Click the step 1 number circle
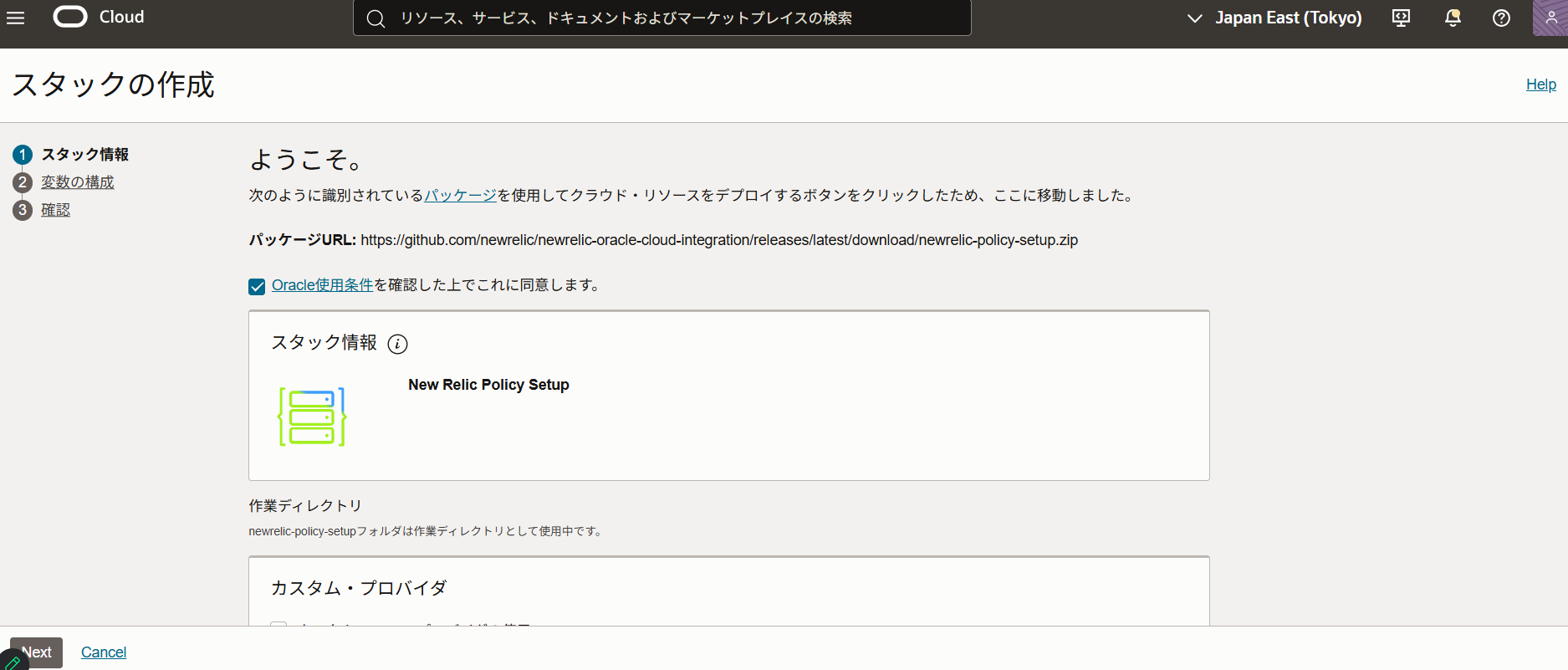This screenshot has height=670, width=1568. click(23, 155)
